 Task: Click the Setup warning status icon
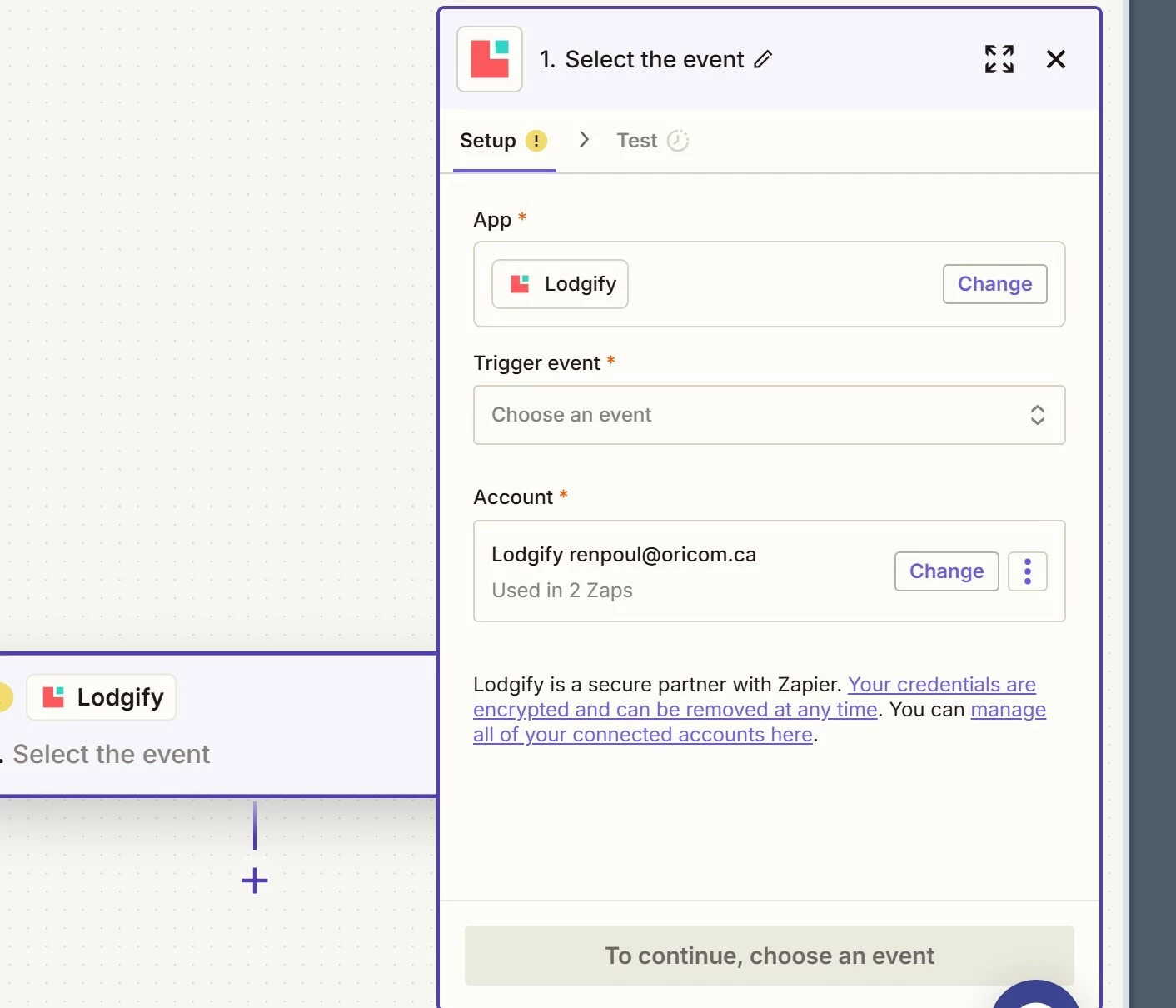coord(536,141)
